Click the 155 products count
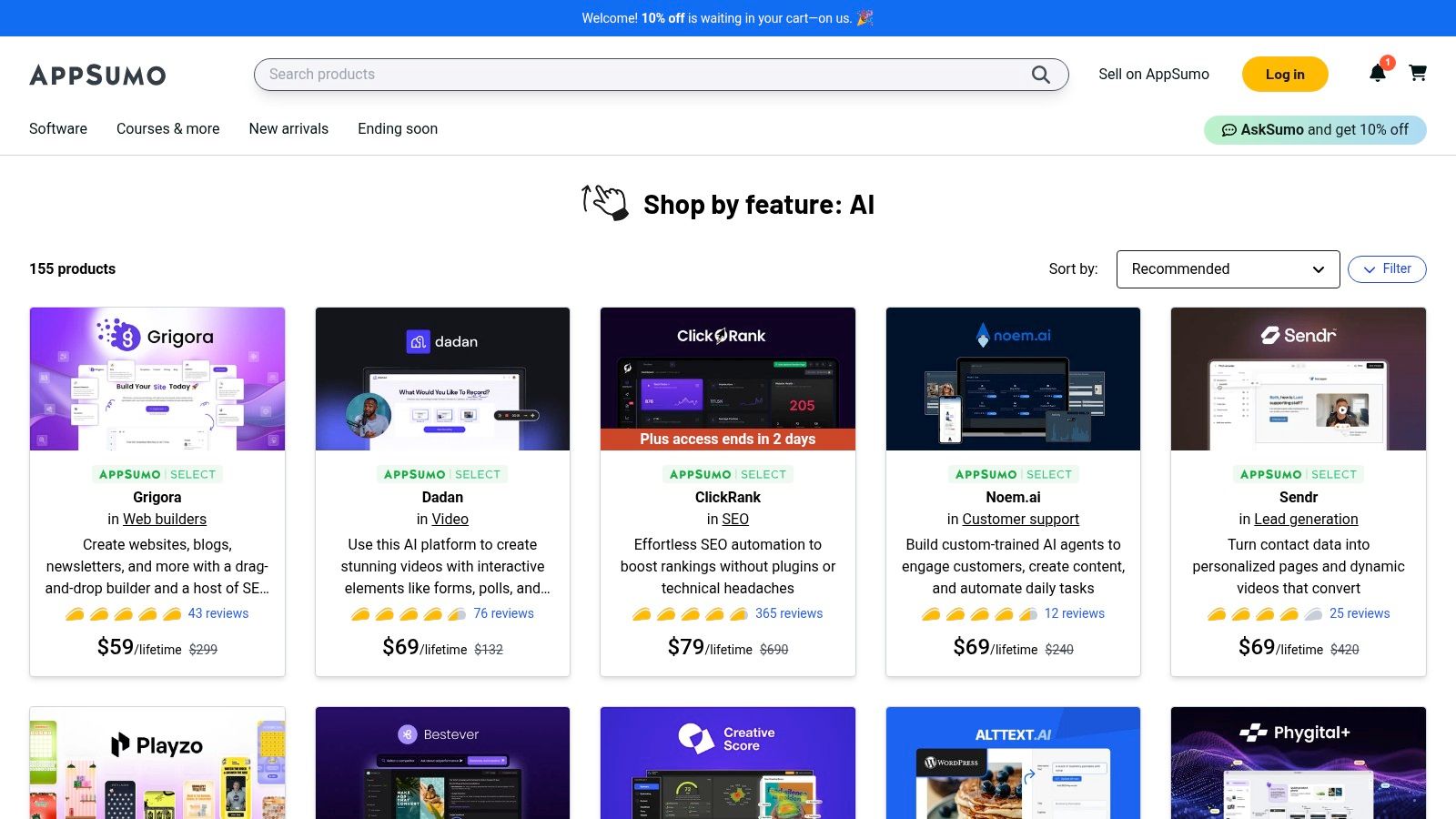The width and height of the screenshot is (1456, 819). pyautogui.click(x=73, y=269)
